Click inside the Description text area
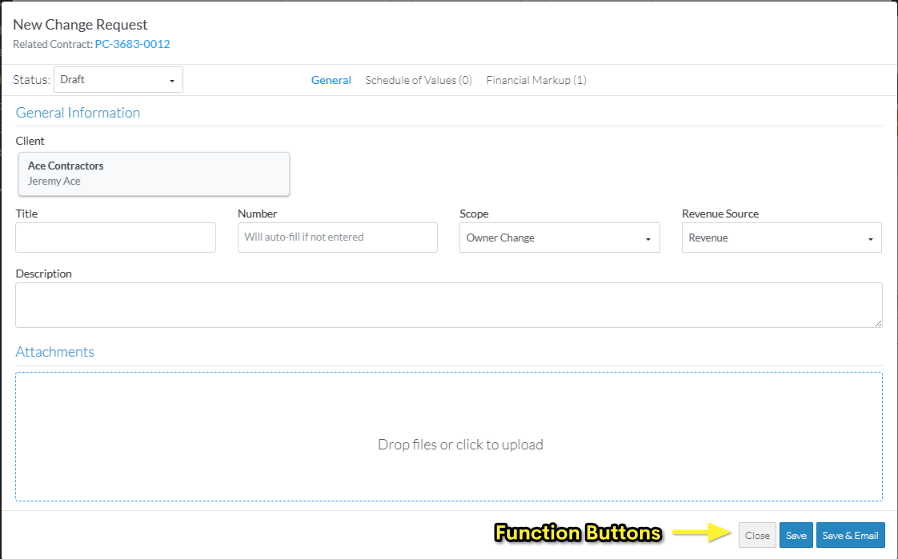The image size is (898, 559). tap(448, 305)
